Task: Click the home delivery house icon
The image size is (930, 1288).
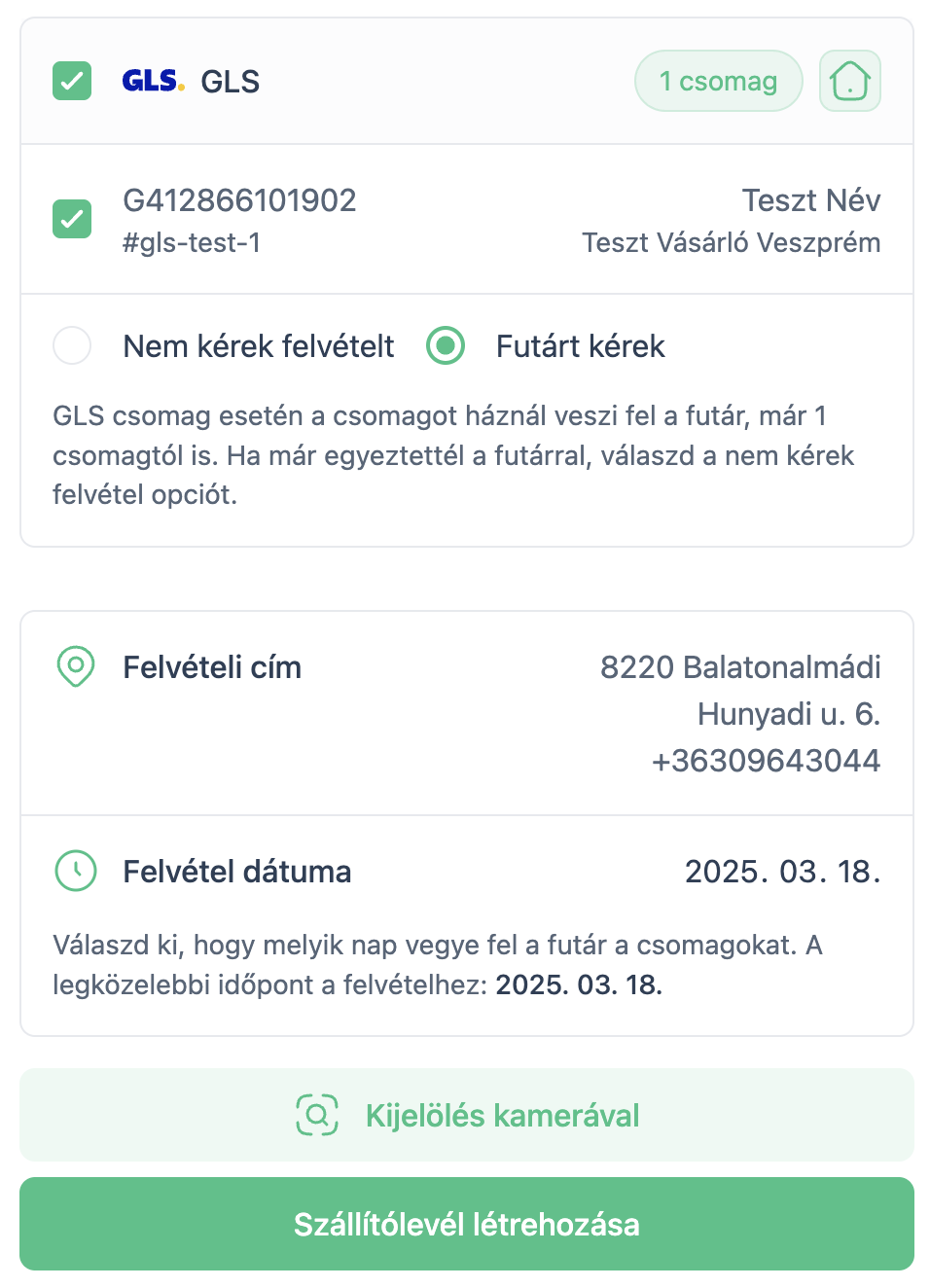Action: (849, 81)
